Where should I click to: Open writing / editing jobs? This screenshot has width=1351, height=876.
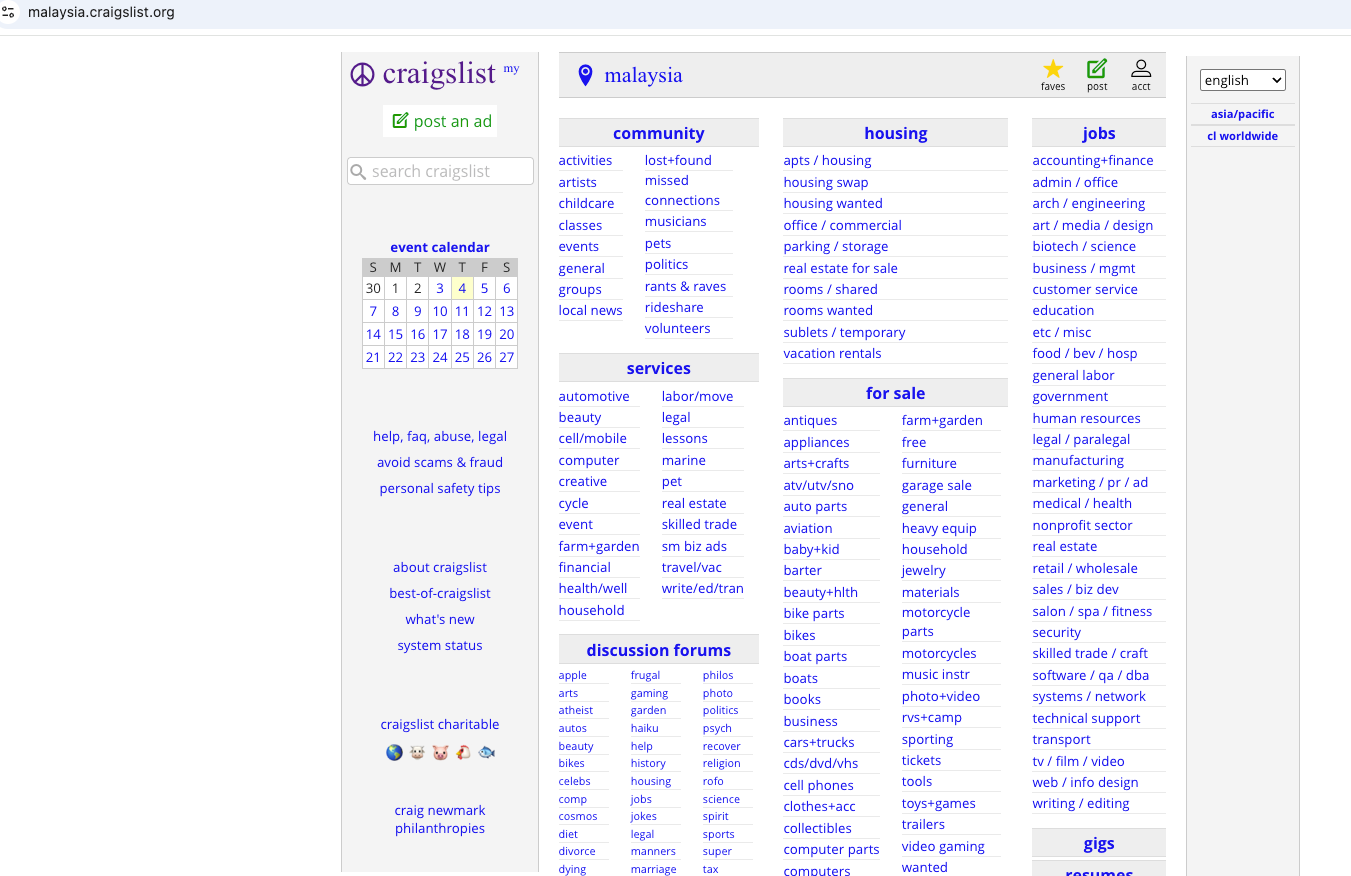coord(1081,803)
